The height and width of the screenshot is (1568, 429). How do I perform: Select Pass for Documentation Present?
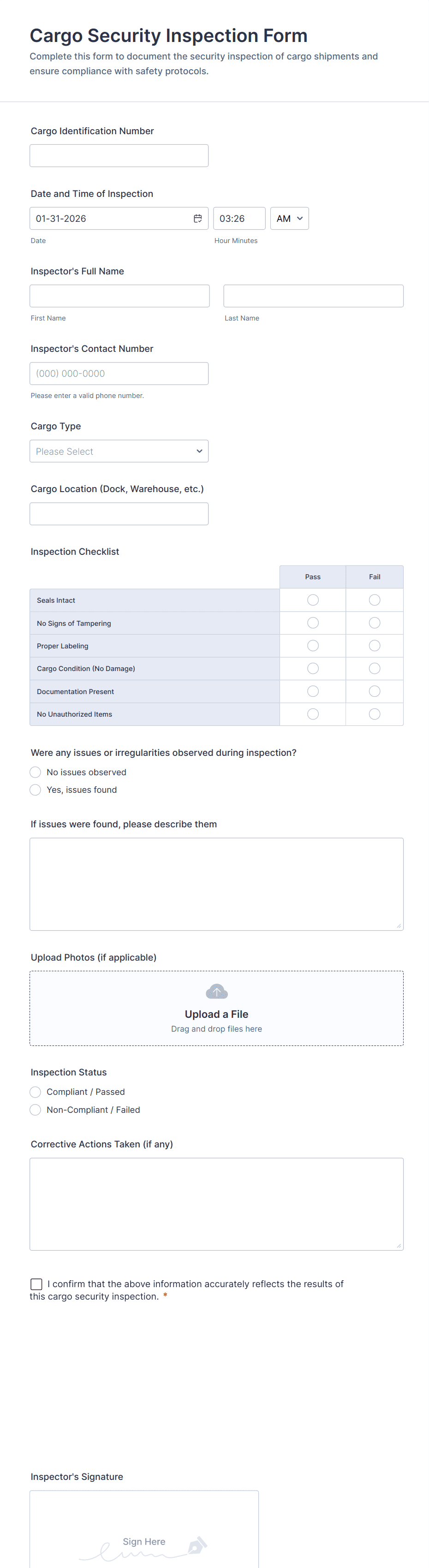(312, 691)
